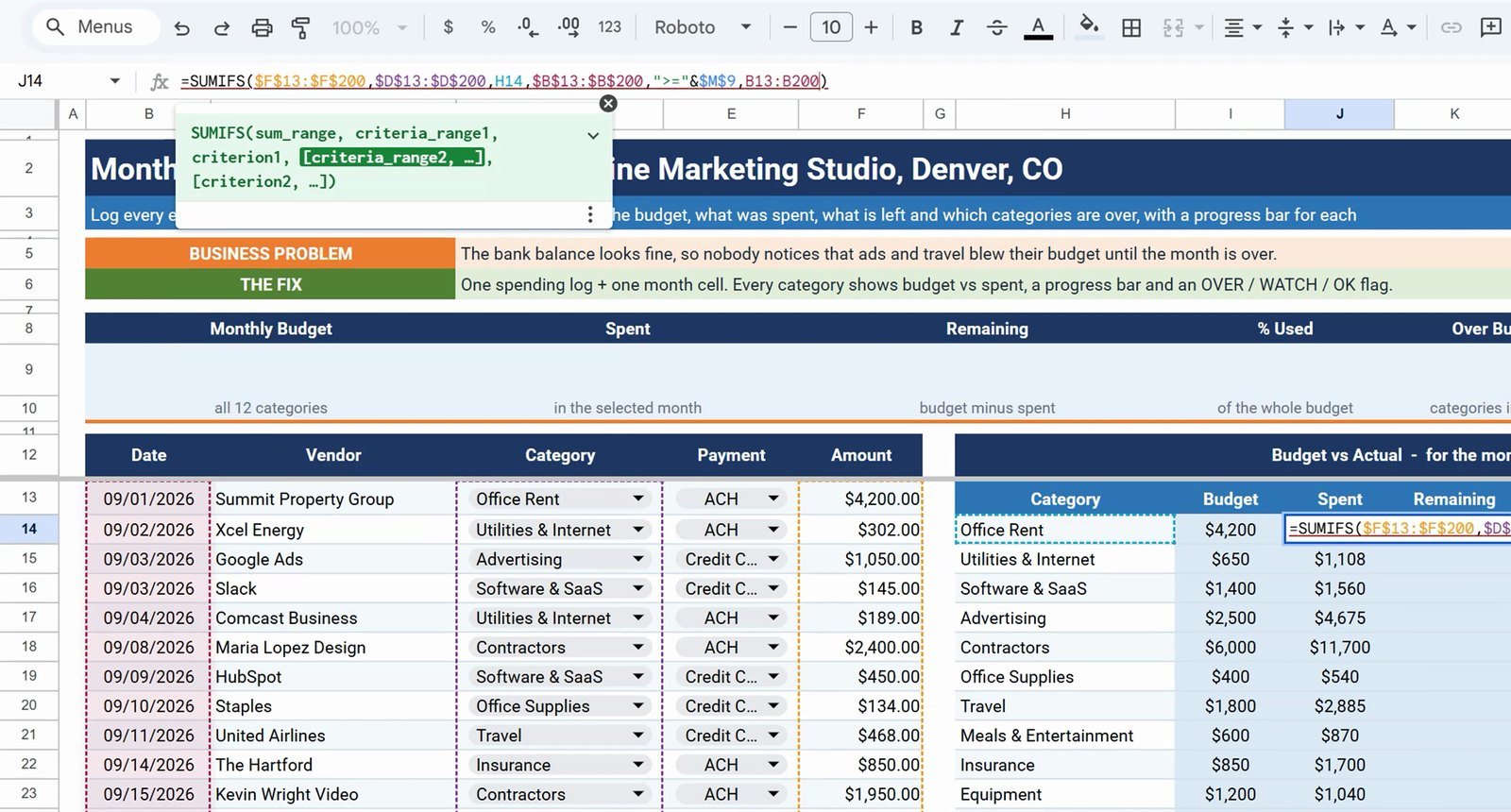The image size is (1511, 812).
Task: Expand Office Rent category dropdown in row 13
Action: point(638,499)
